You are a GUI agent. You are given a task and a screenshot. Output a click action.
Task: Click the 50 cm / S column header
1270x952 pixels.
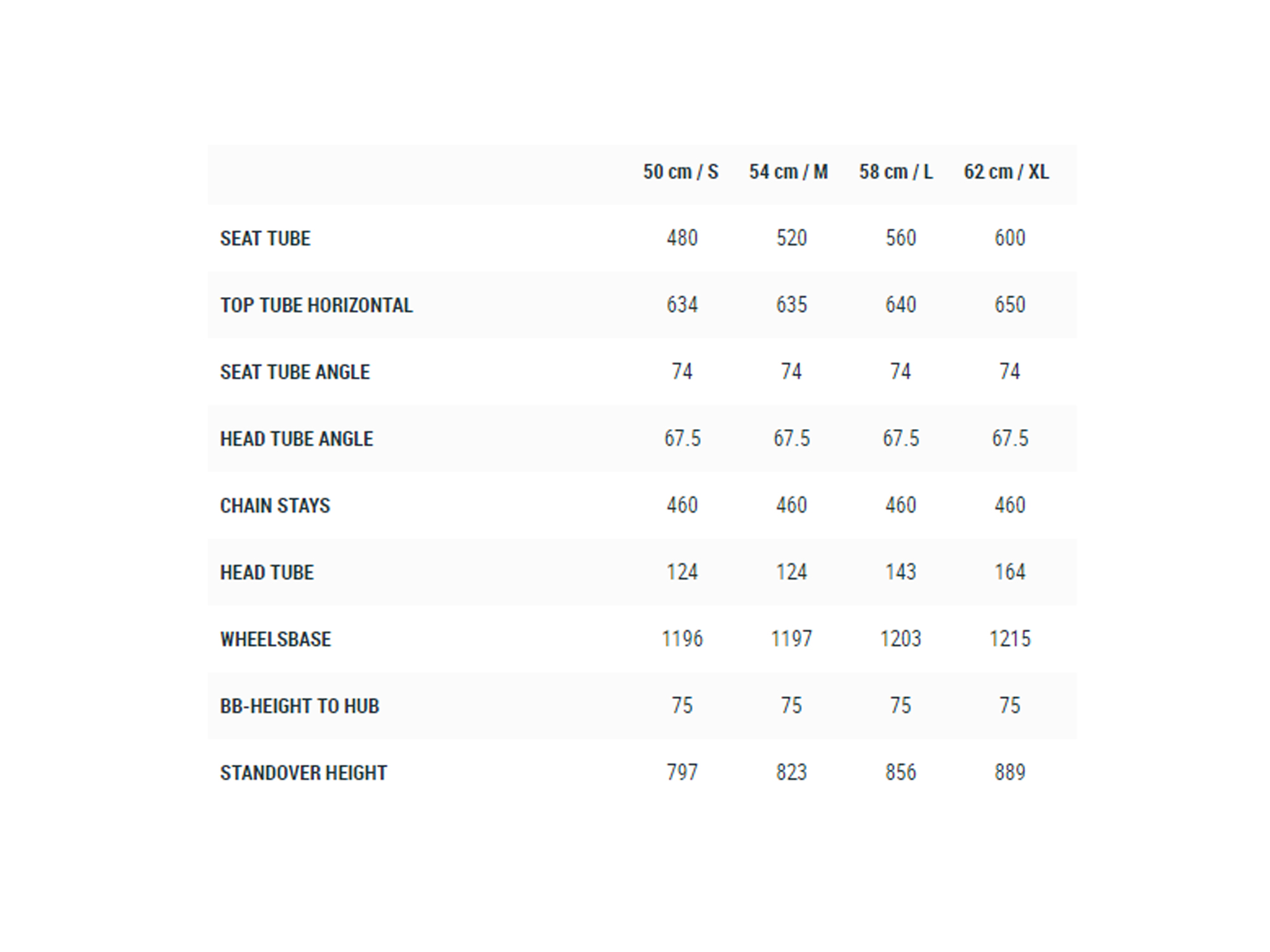coord(681,172)
